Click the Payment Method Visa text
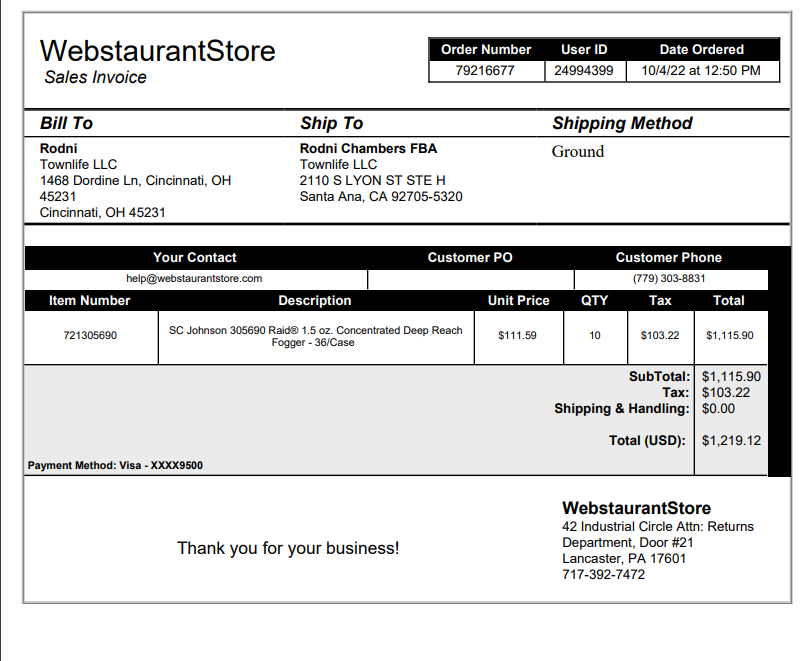The width and height of the screenshot is (803, 661). tap(115, 465)
